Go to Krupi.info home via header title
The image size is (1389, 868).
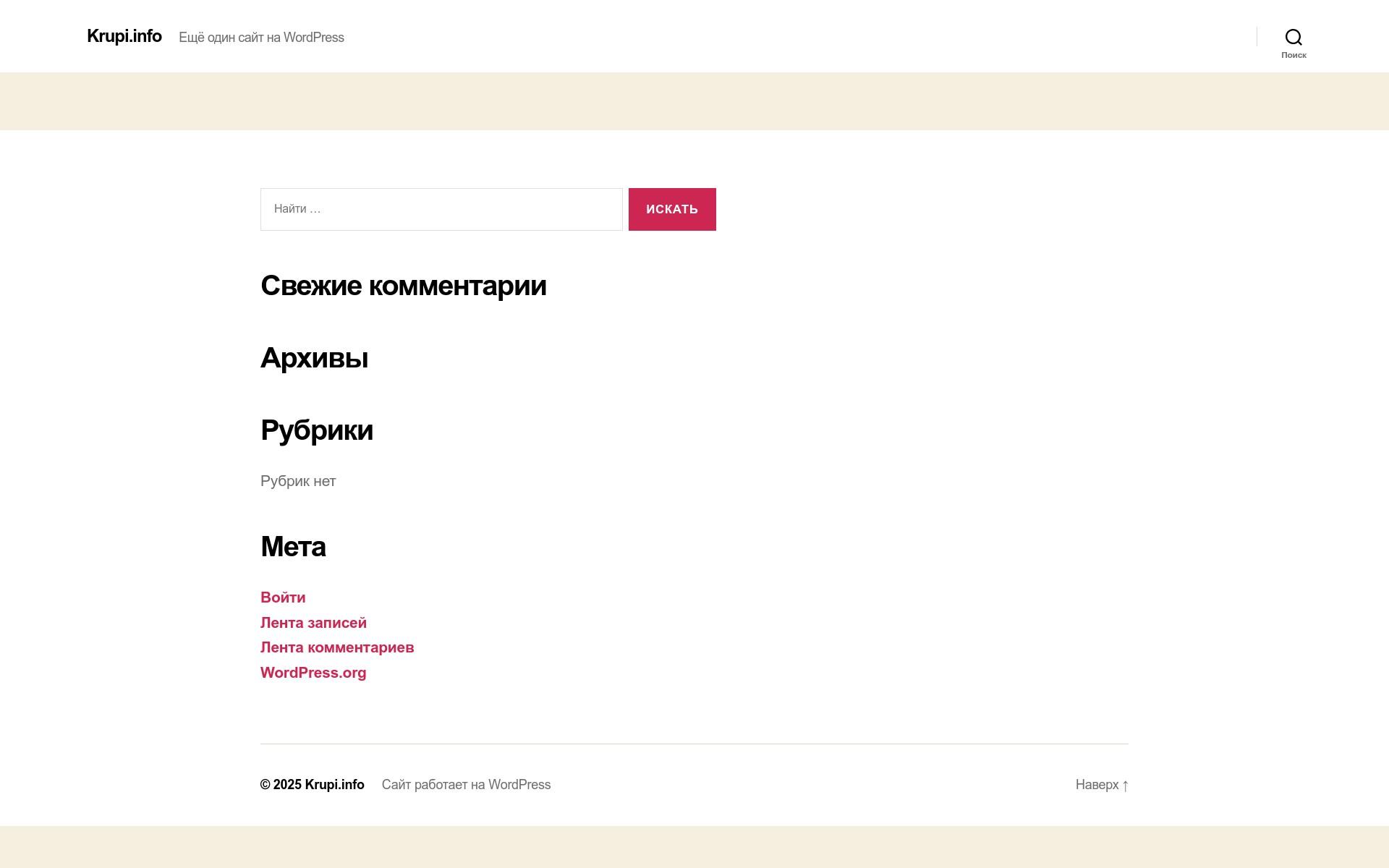coord(124,36)
